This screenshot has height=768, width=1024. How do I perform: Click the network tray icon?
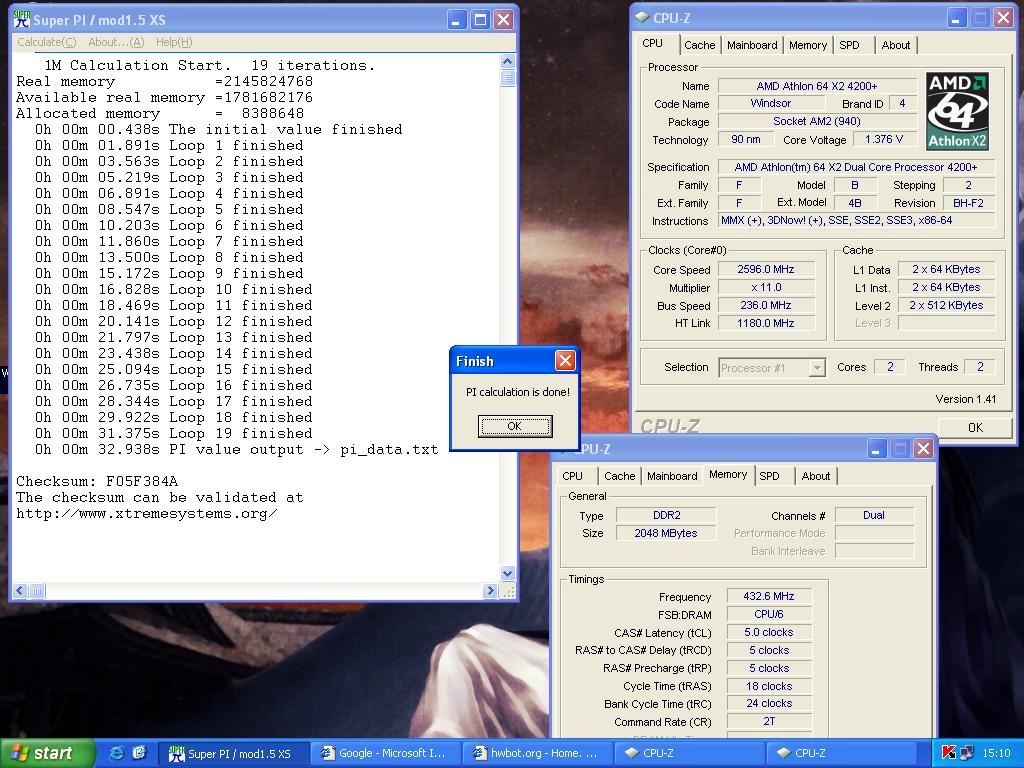pos(967,753)
